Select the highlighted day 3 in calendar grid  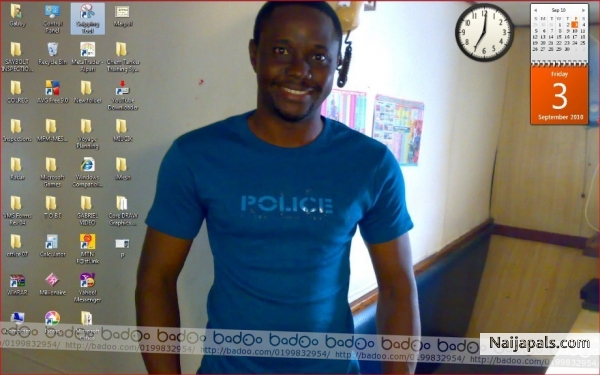(575, 24)
